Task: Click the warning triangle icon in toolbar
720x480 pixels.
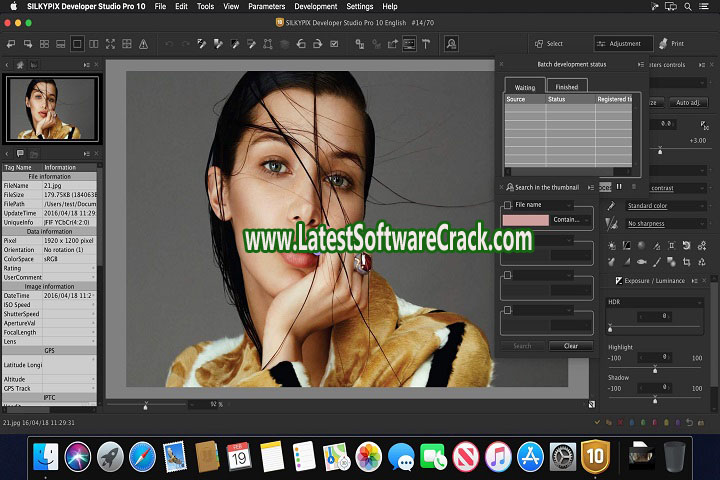Action: [x=143, y=44]
